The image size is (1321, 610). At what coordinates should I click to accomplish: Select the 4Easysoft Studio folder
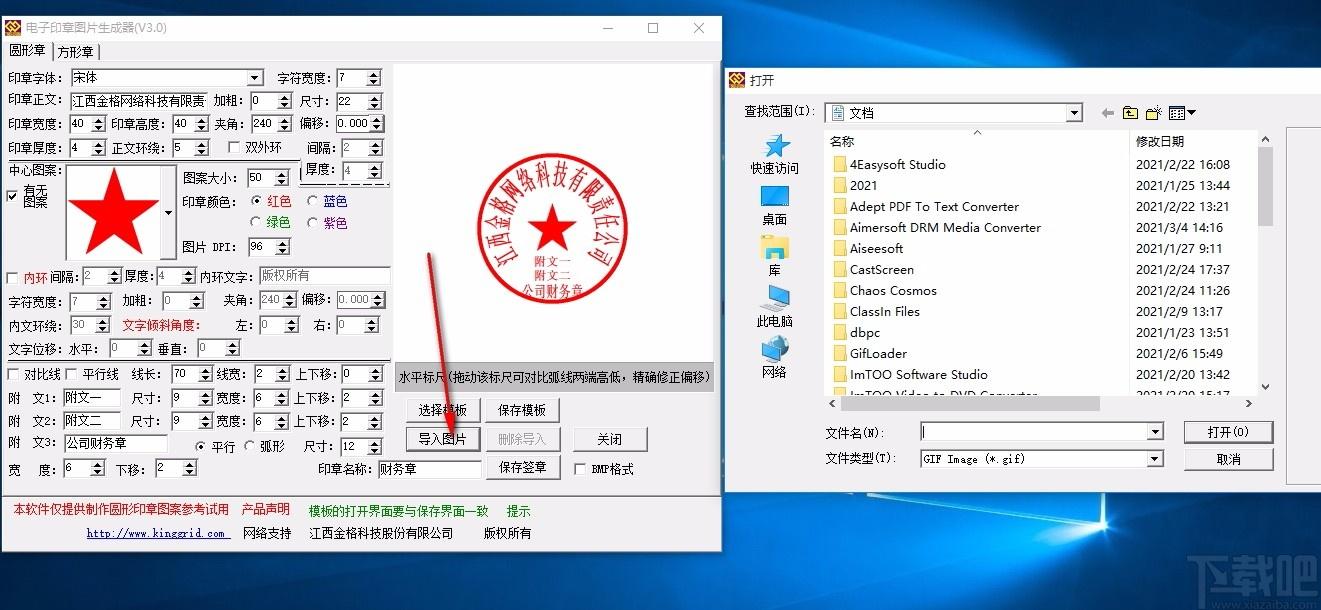(x=888, y=164)
